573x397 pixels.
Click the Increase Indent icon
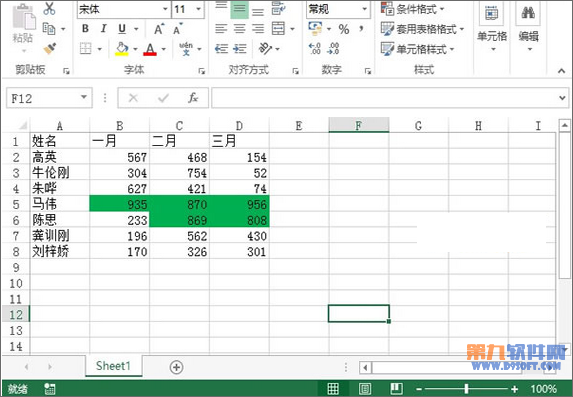240,48
